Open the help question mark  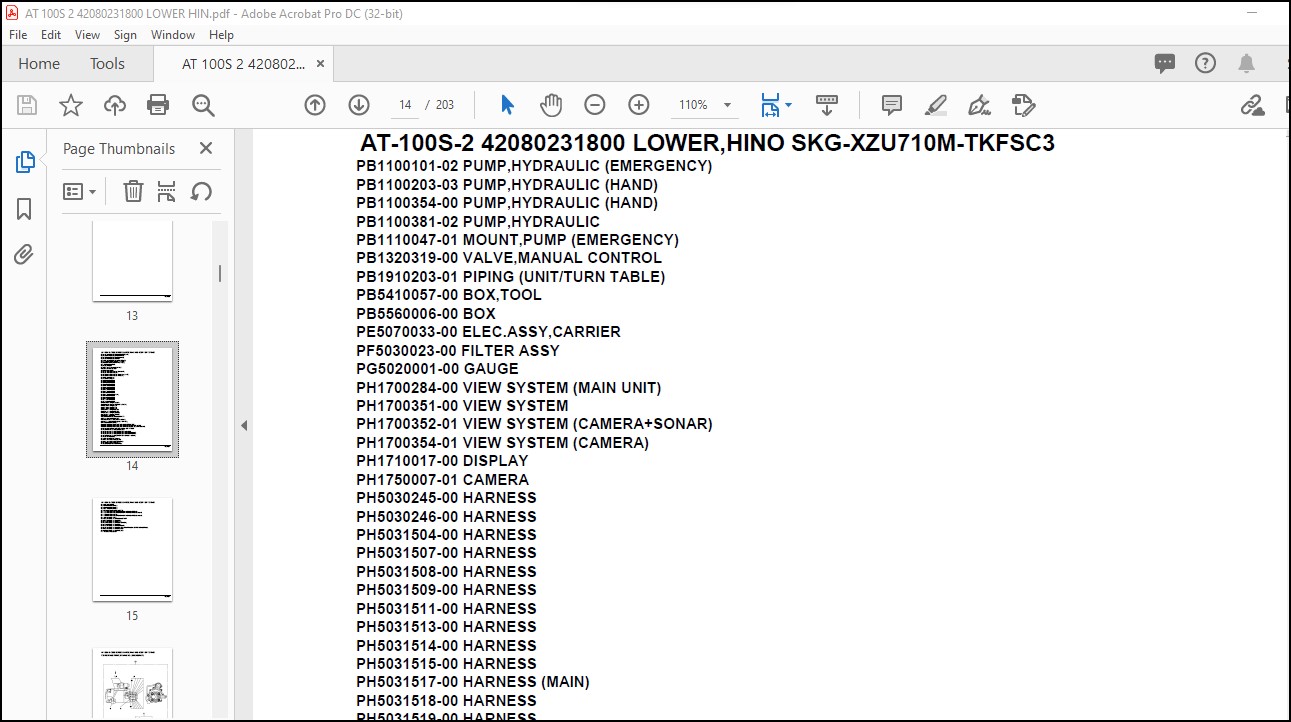[1206, 63]
